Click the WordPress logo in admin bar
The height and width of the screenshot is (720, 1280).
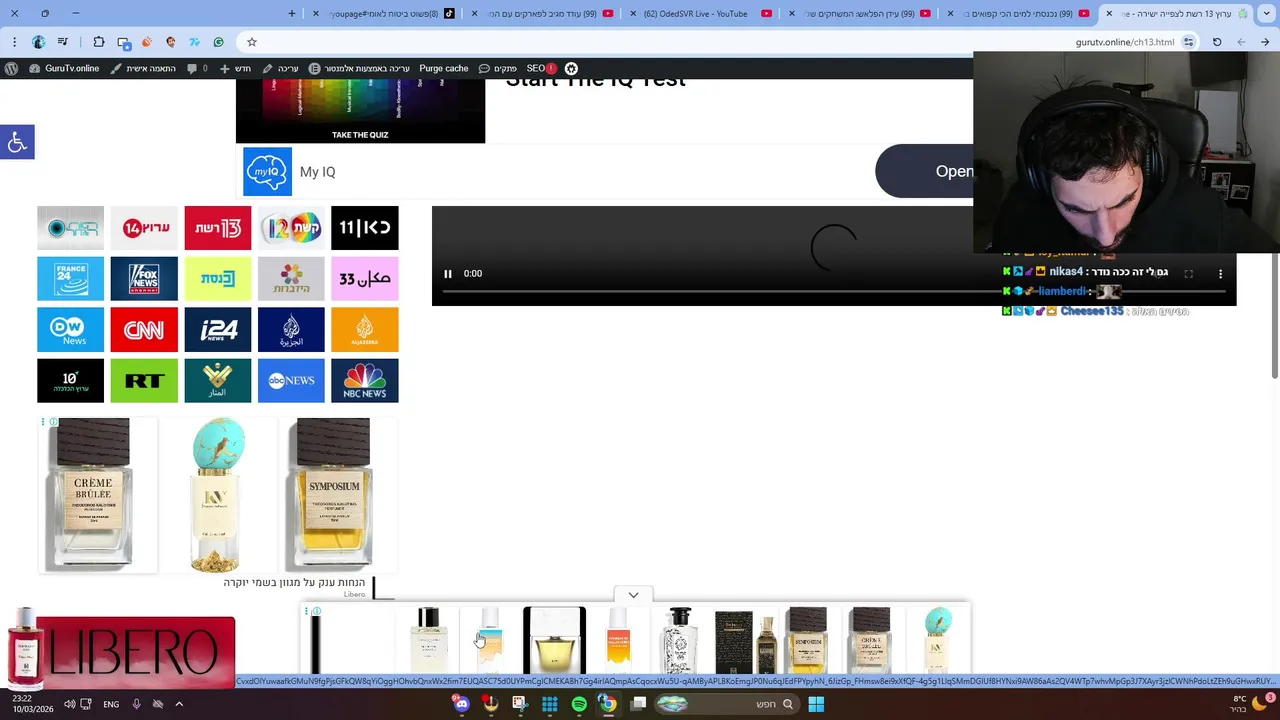(x=12, y=68)
